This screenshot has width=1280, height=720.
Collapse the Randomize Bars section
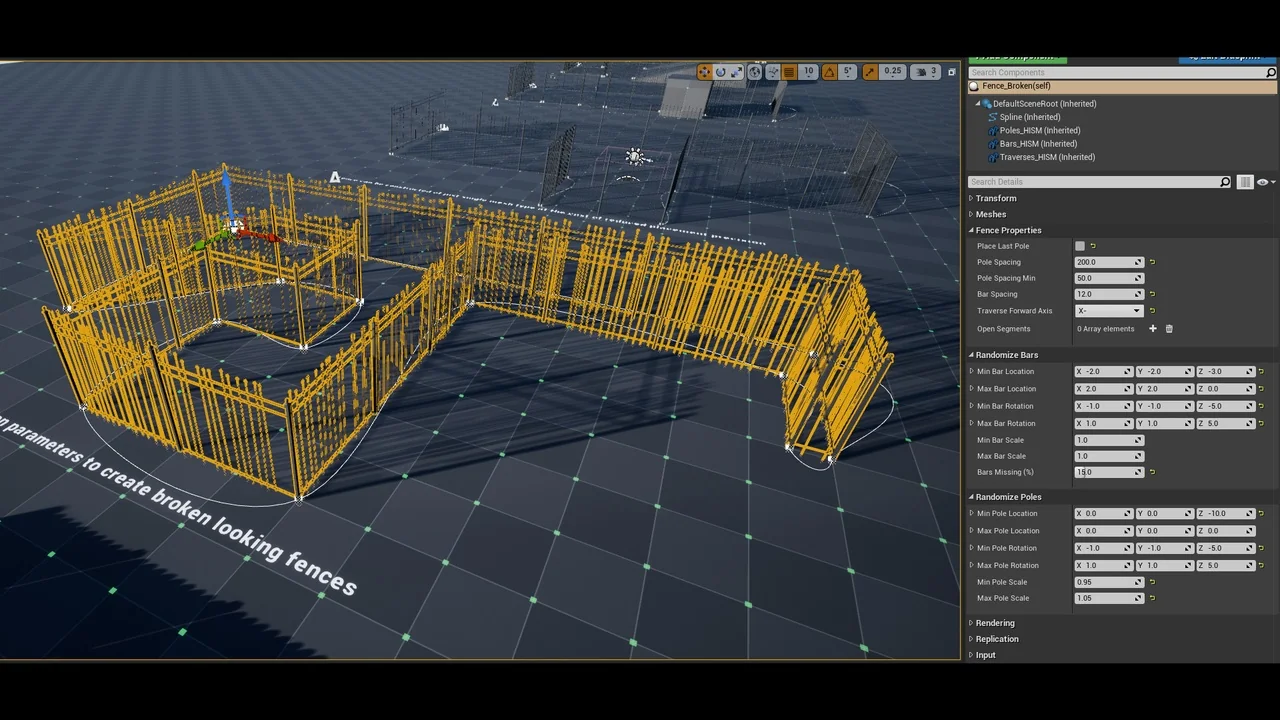pos(971,354)
